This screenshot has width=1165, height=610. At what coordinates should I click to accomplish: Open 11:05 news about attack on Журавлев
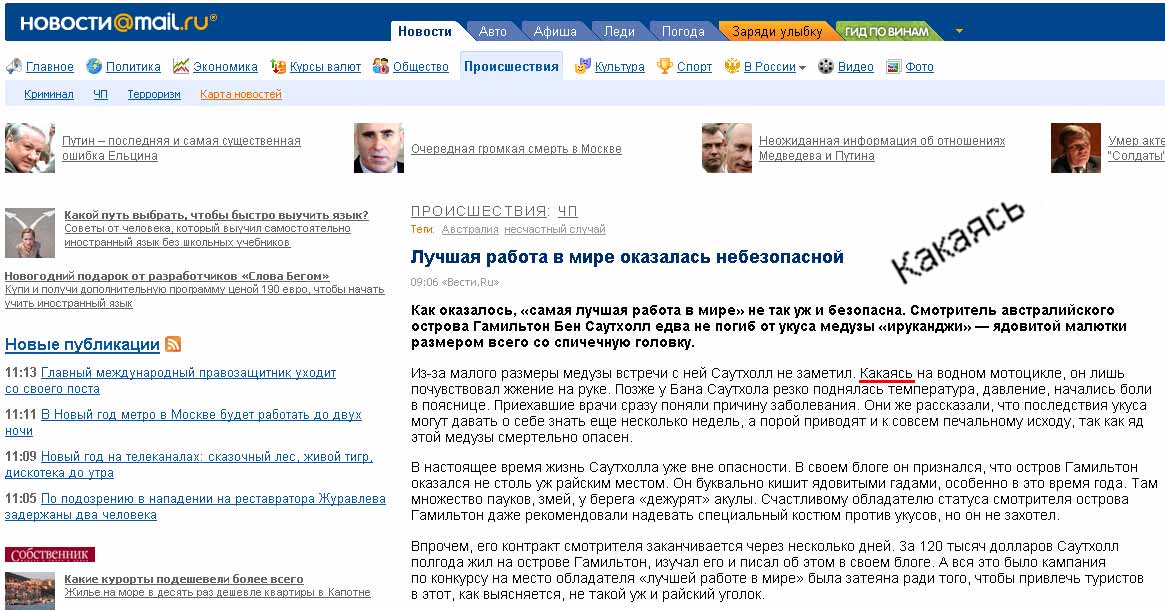[195, 507]
